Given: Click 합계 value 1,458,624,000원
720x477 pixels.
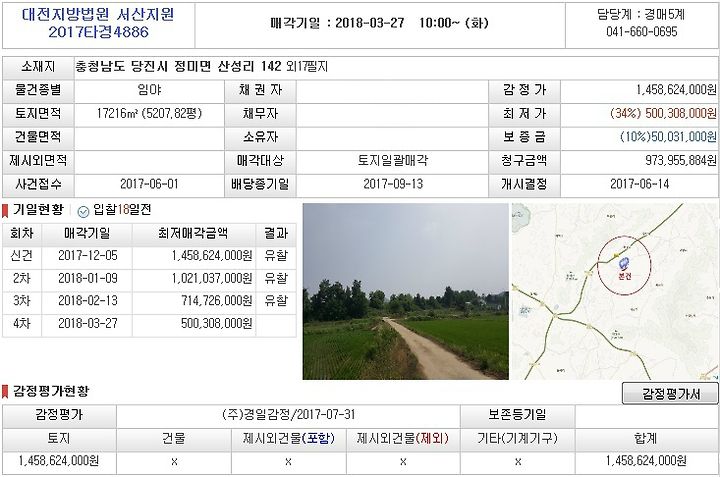Looking at the screenshot, I should 646,460.
